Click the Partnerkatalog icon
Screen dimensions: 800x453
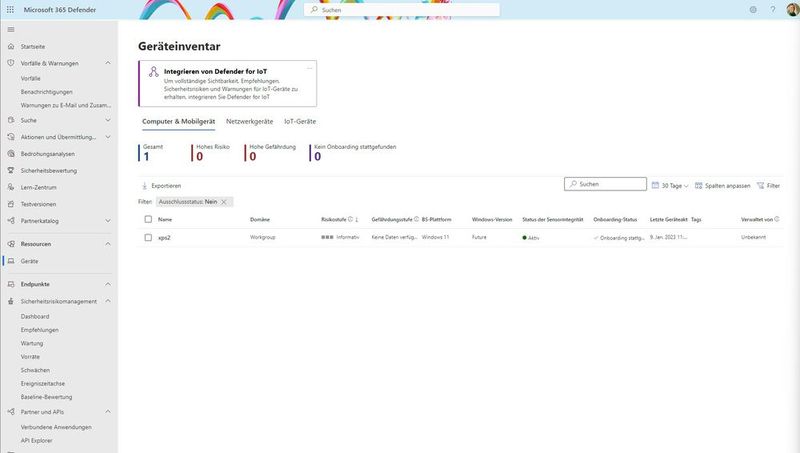click(x=11, y=221)
